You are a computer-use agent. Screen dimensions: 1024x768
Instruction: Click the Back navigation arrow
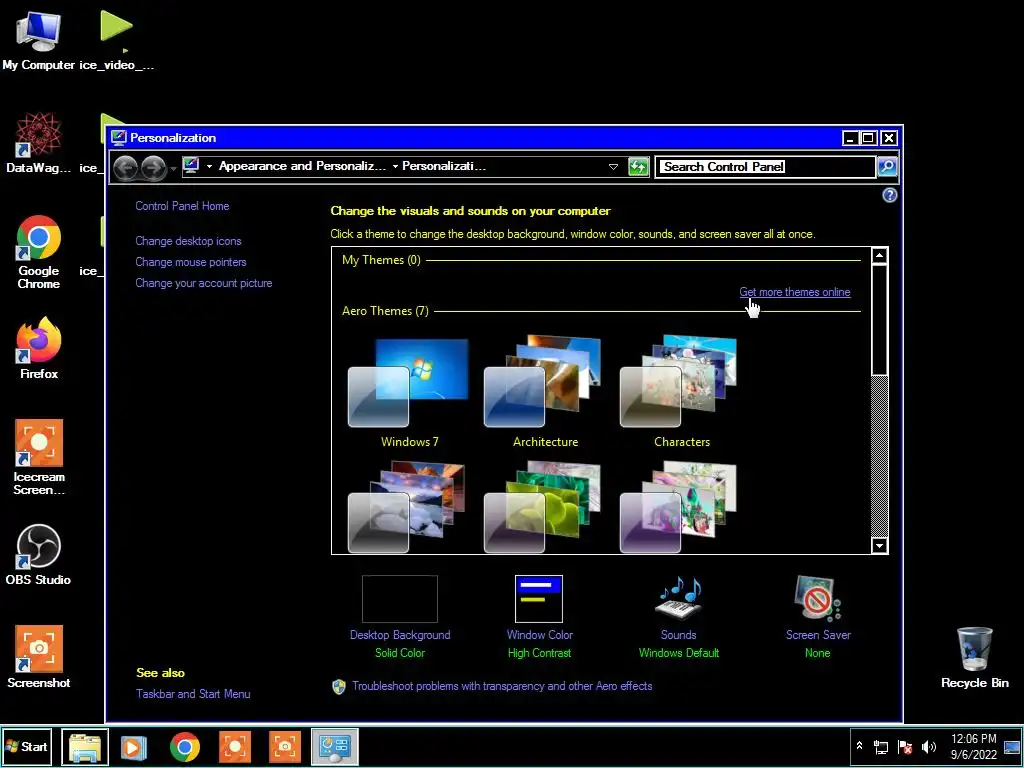(125, 168)
